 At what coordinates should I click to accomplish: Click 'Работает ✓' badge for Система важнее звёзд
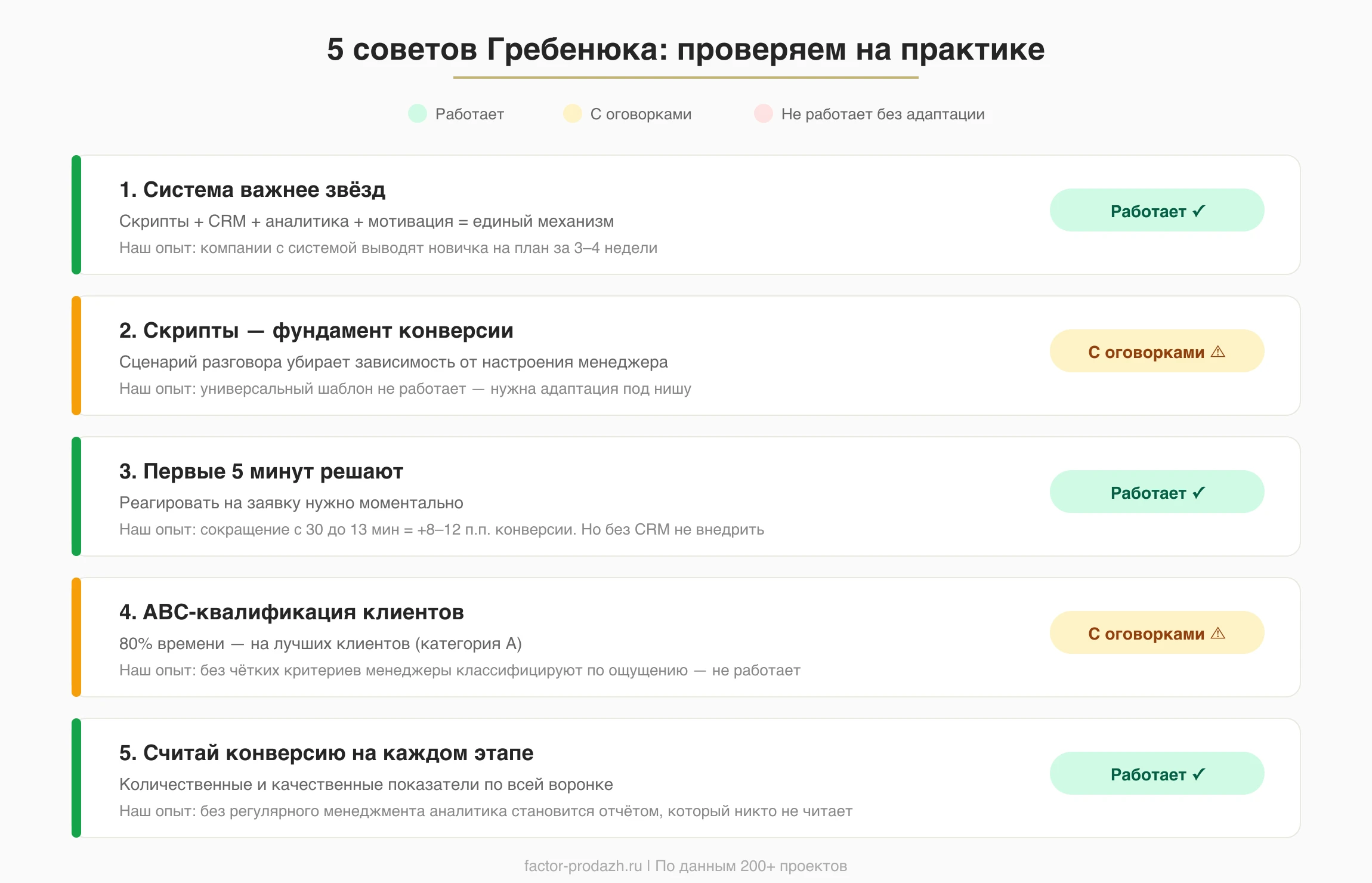pyautogui.click(x=1156, y=211)
